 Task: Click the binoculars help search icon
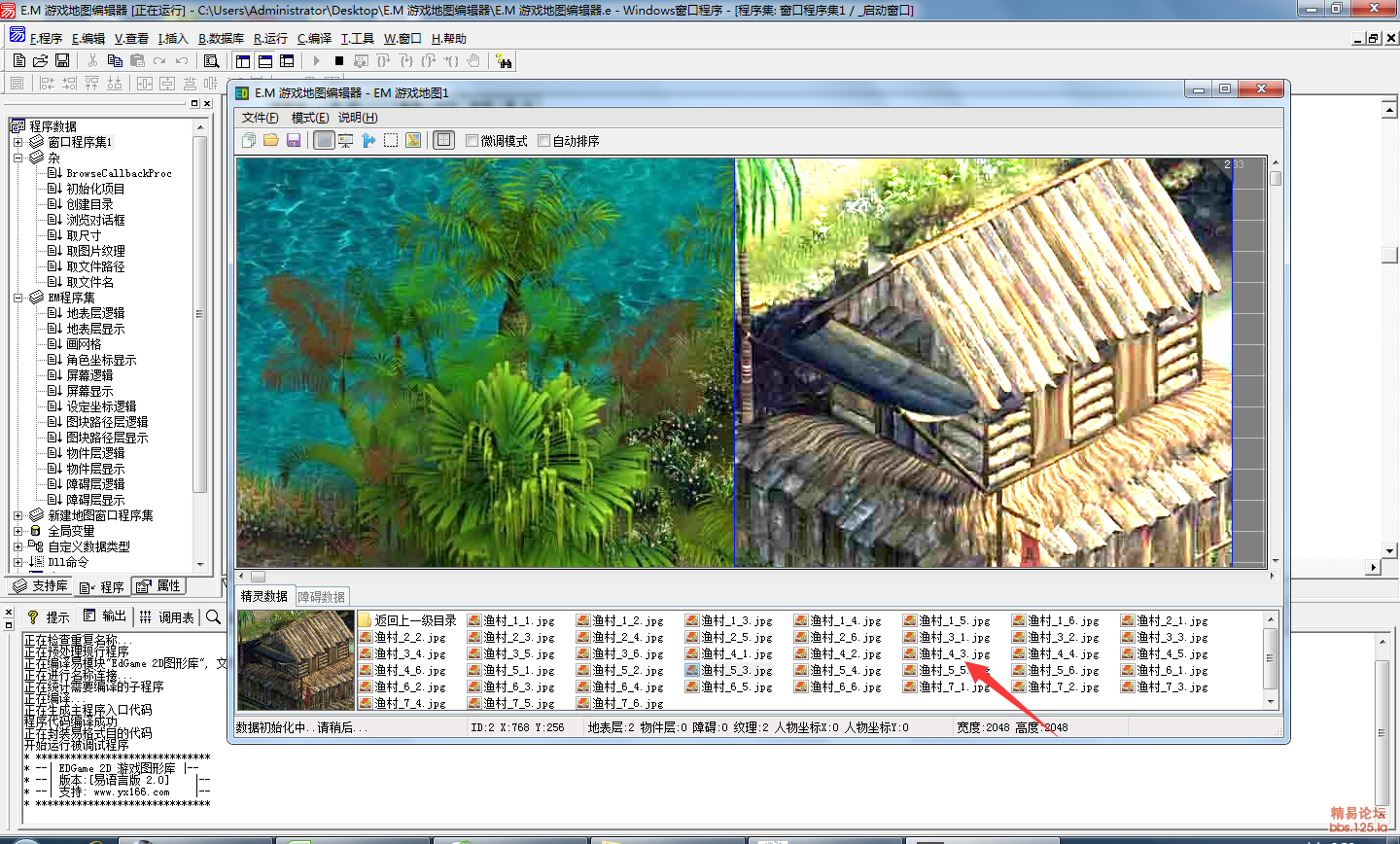click(504, 61)
